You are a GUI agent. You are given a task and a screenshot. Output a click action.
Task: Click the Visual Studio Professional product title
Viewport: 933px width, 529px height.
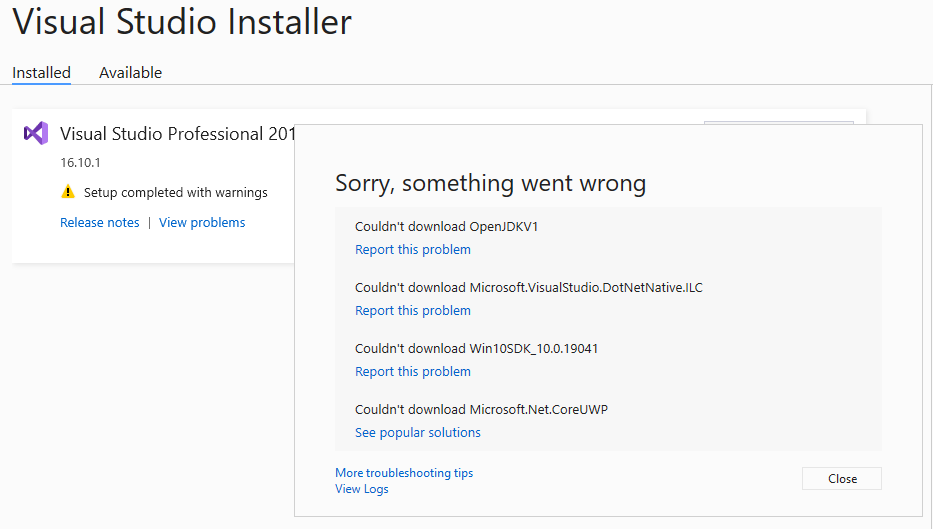[x=177, y=134]
